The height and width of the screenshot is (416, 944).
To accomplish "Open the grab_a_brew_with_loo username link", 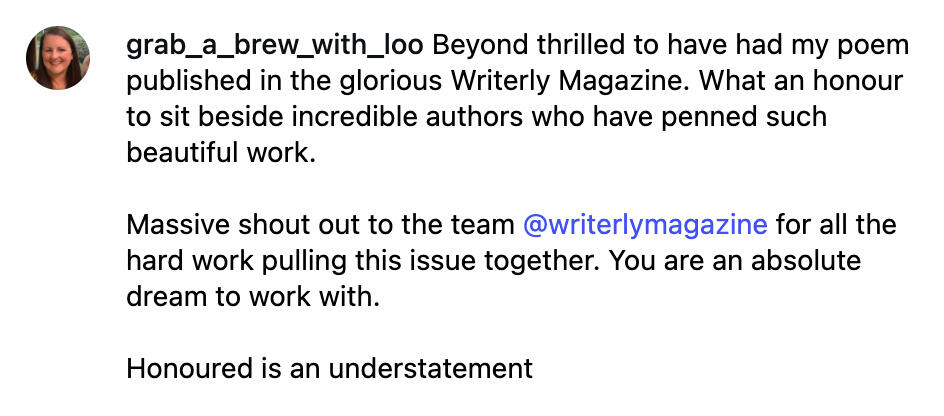I will click(x=274, y=45).
